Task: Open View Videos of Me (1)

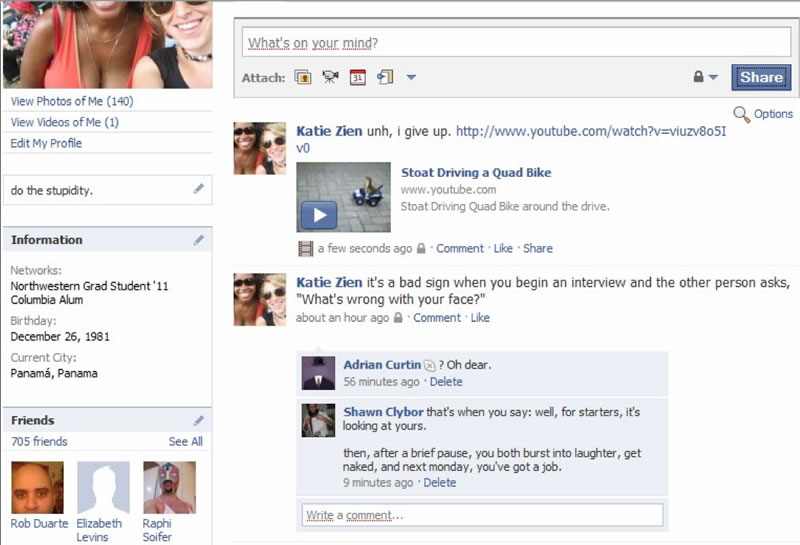Action: pyautogui.click(x=65, y=122)
